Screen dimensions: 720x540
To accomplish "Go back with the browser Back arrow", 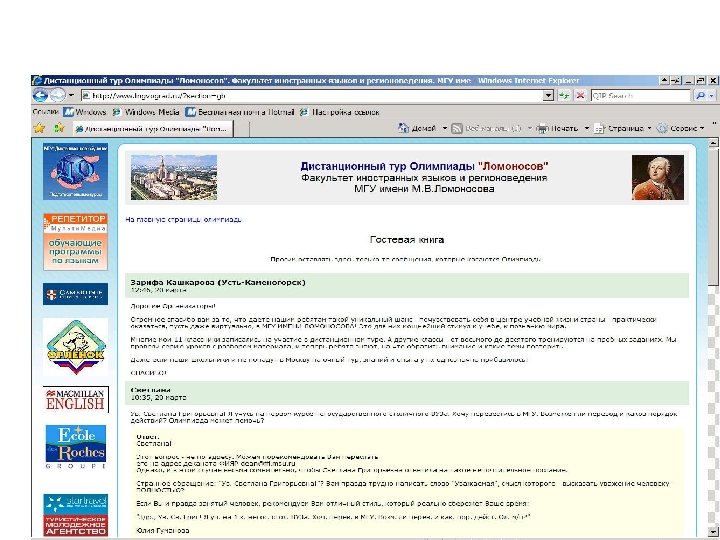I will [x=40, y=96].
